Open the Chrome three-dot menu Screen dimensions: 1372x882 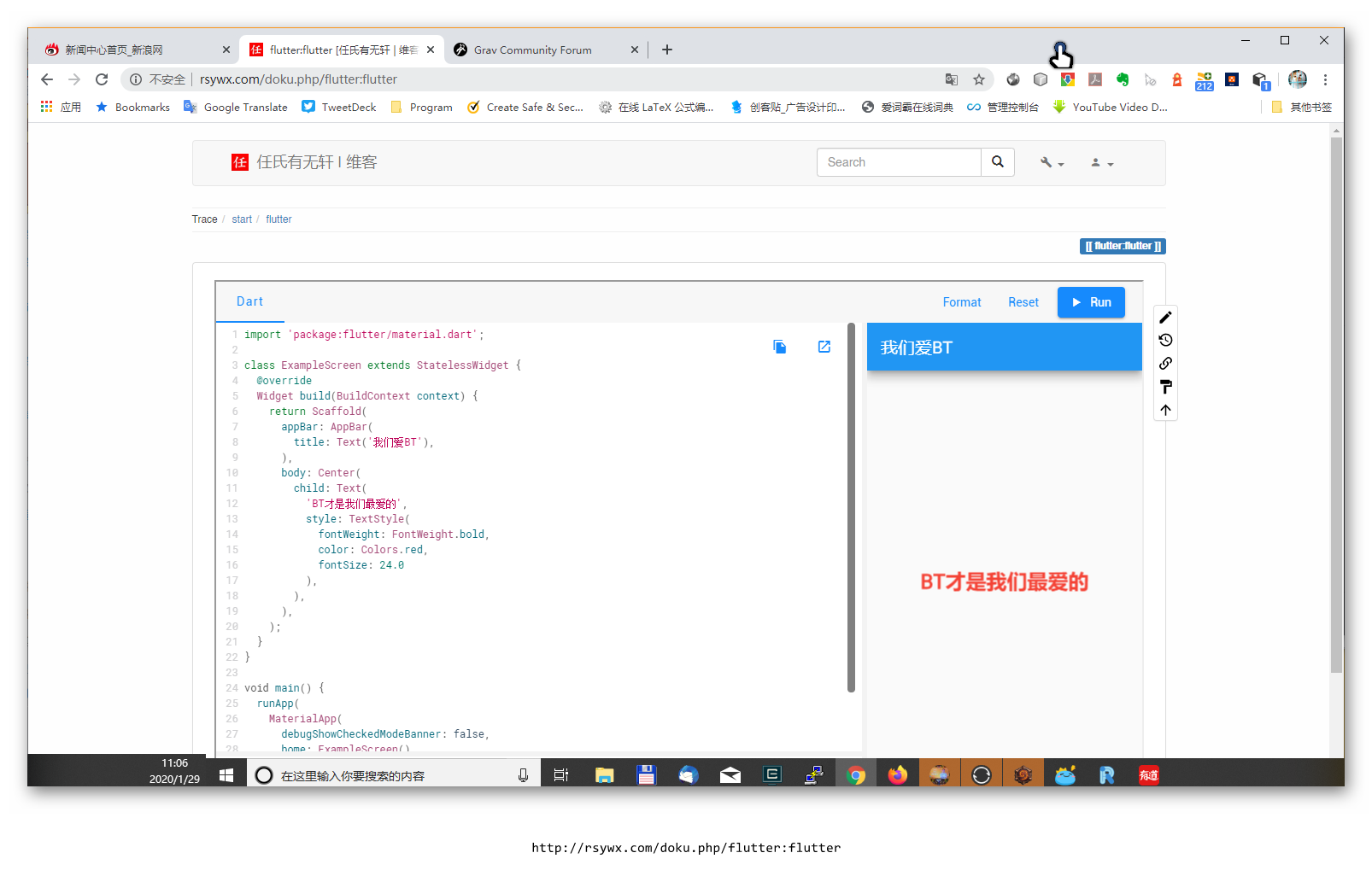click(1325, 79)
